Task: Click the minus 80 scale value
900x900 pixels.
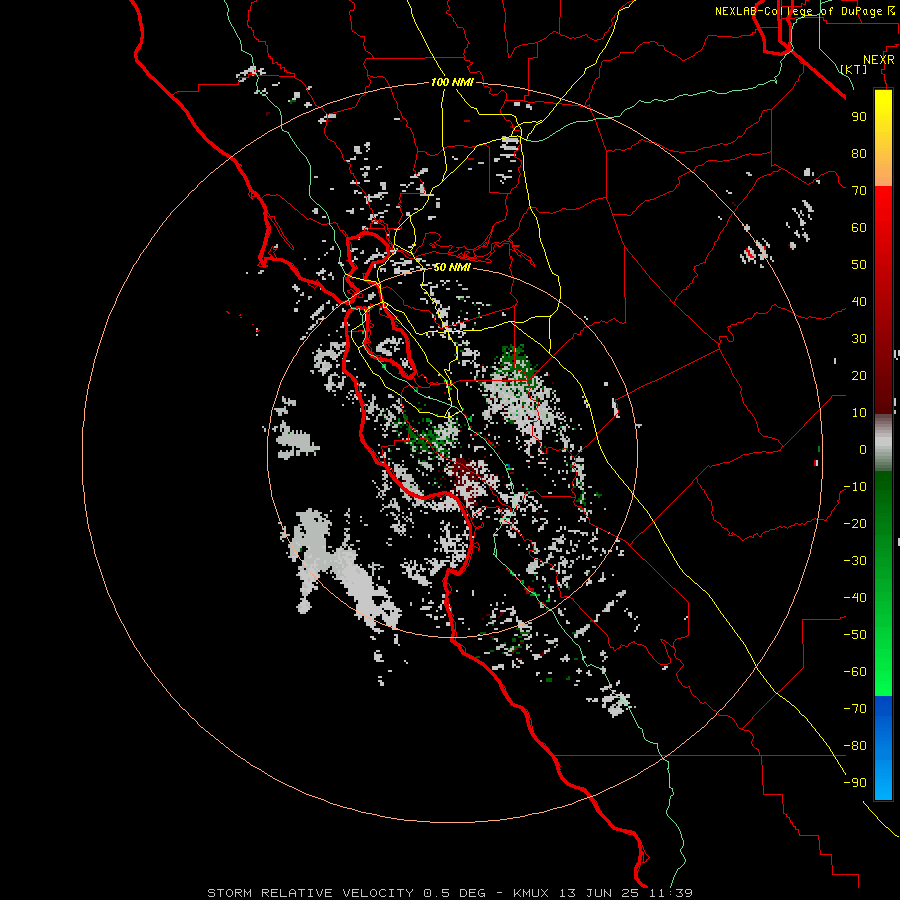Action: tap(855, 746)
